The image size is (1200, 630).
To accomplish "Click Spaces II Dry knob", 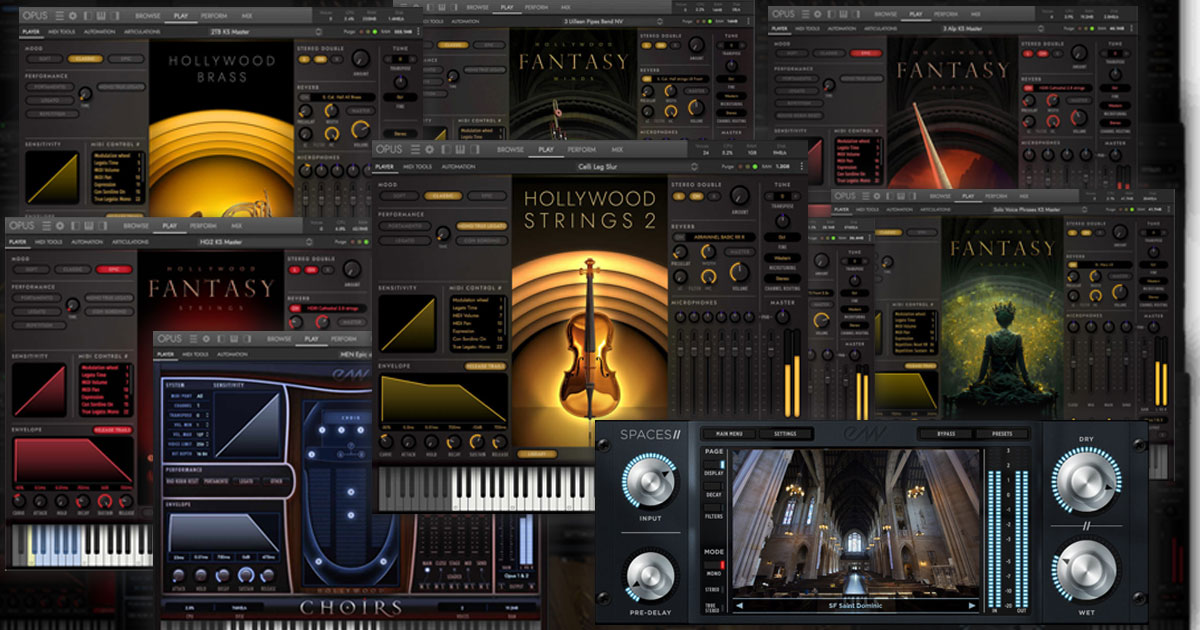I will [1088, 484].
